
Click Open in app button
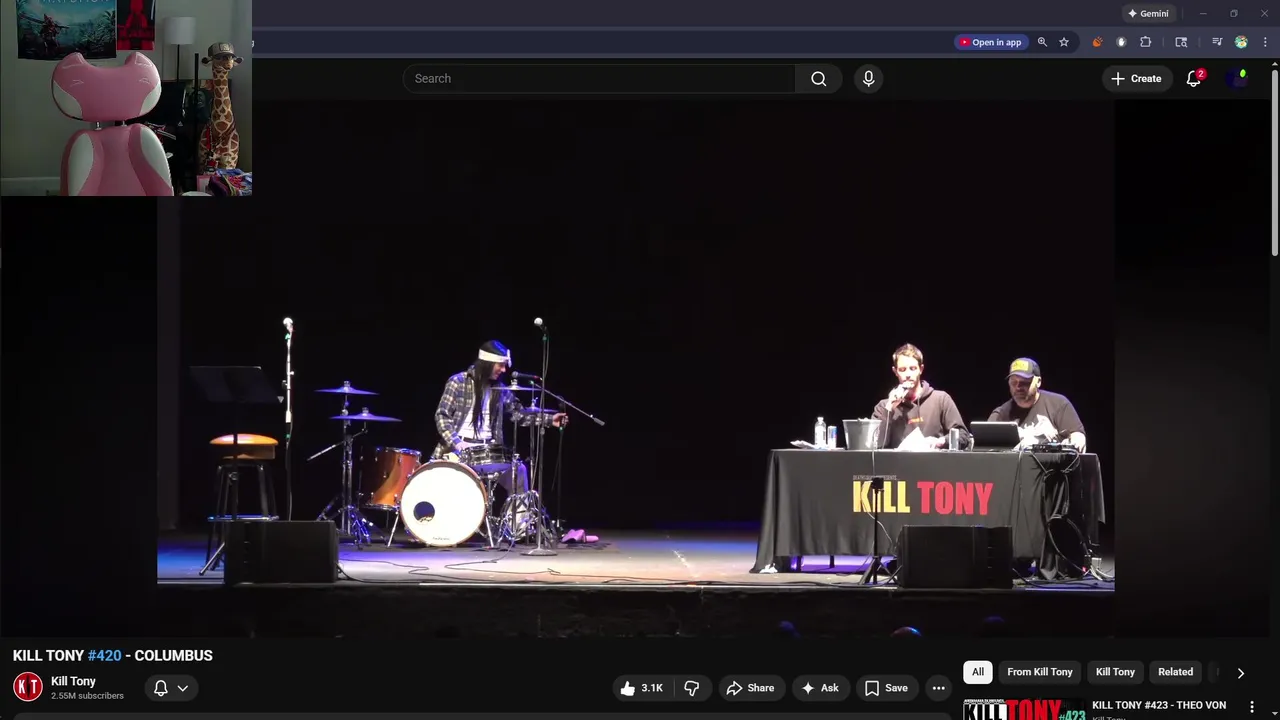991,42
